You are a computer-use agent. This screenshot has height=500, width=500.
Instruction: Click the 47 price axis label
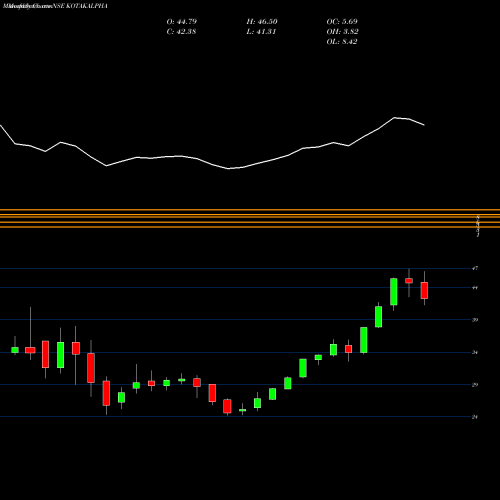click(x=475, y=268)
